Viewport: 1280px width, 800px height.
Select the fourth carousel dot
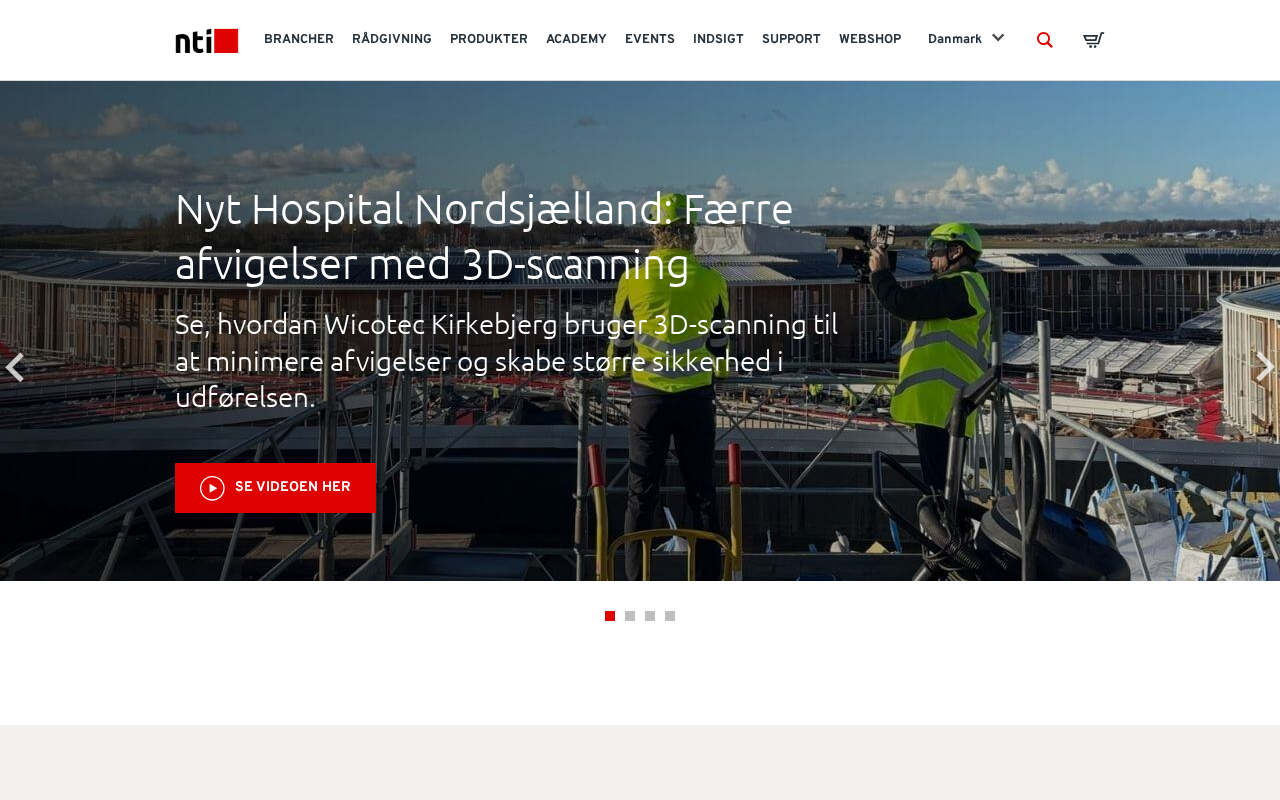[670, 616]
